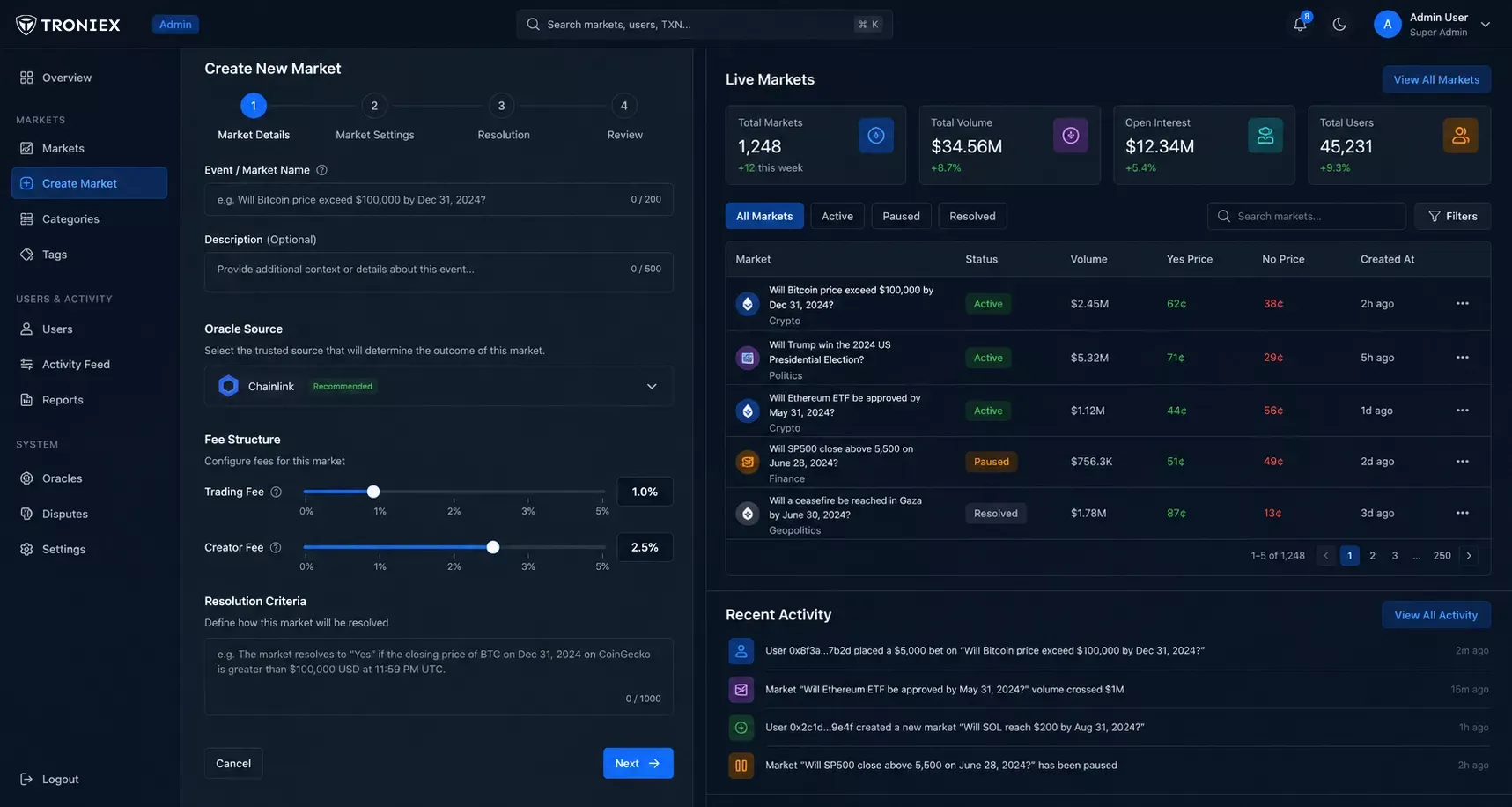The image size is (1512, 807).
Task: Open the Filters button
Action: point(1452,216)
